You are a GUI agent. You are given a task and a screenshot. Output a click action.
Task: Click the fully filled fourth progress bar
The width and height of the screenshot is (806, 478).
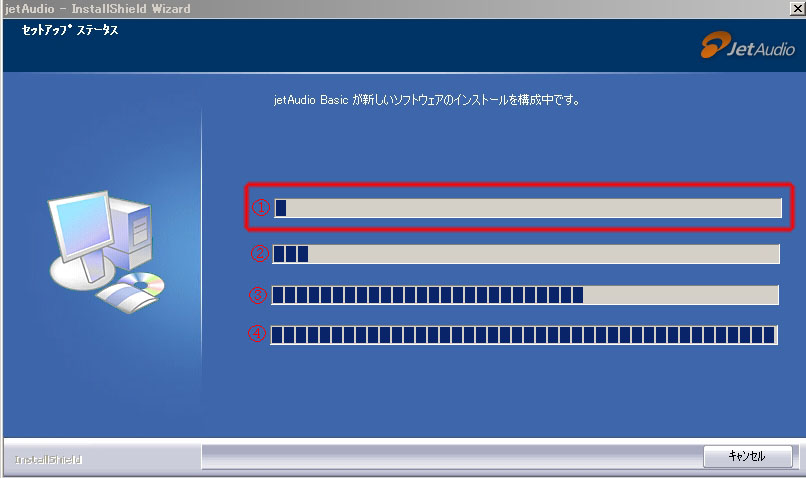(x=524, y=335)
